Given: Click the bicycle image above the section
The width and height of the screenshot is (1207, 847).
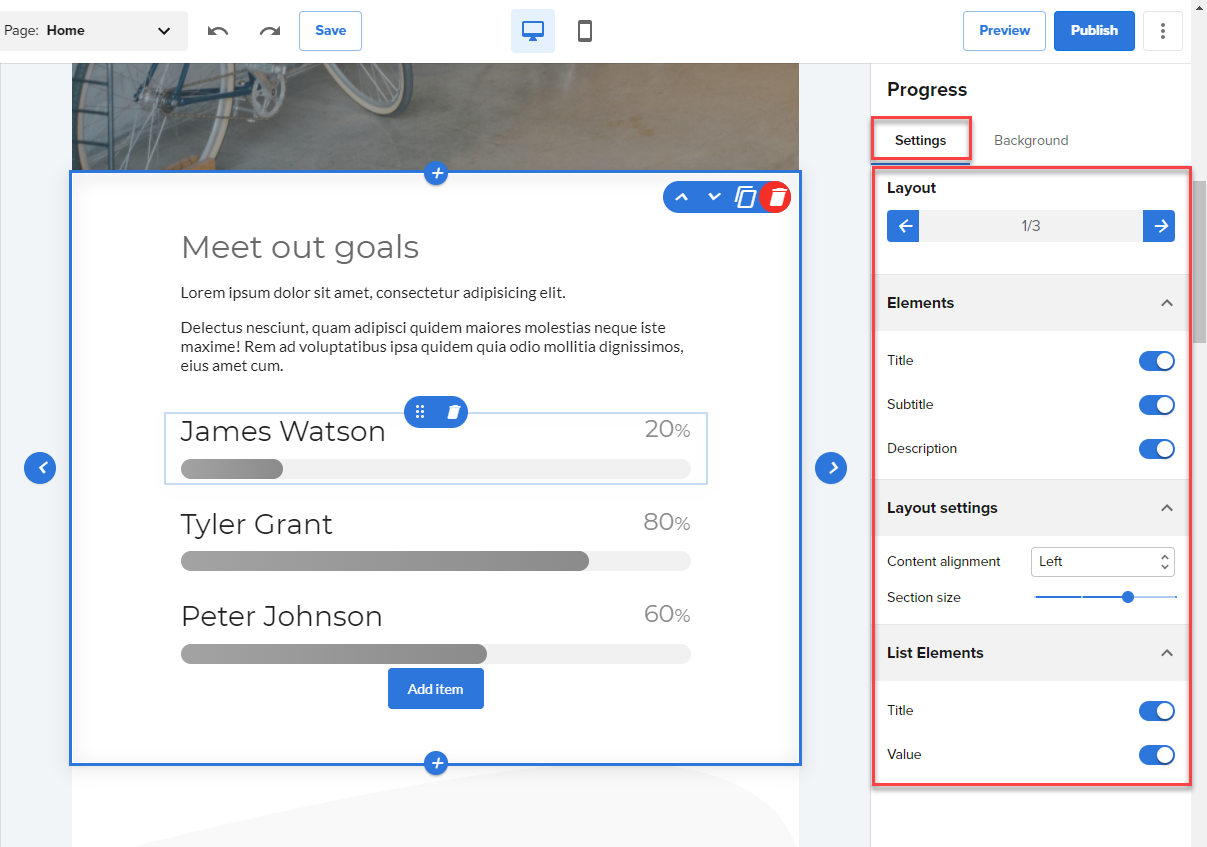Looking at the screenshot, I should (x=435, y=116).
